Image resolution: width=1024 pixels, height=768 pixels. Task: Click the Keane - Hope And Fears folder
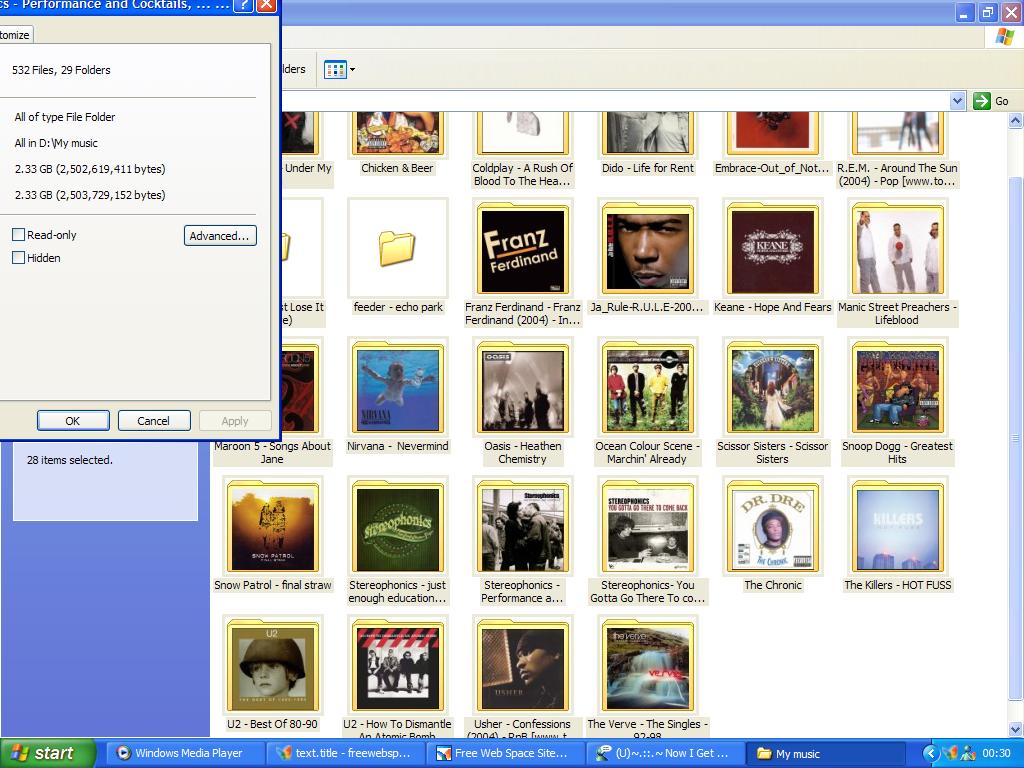point(772,251)
